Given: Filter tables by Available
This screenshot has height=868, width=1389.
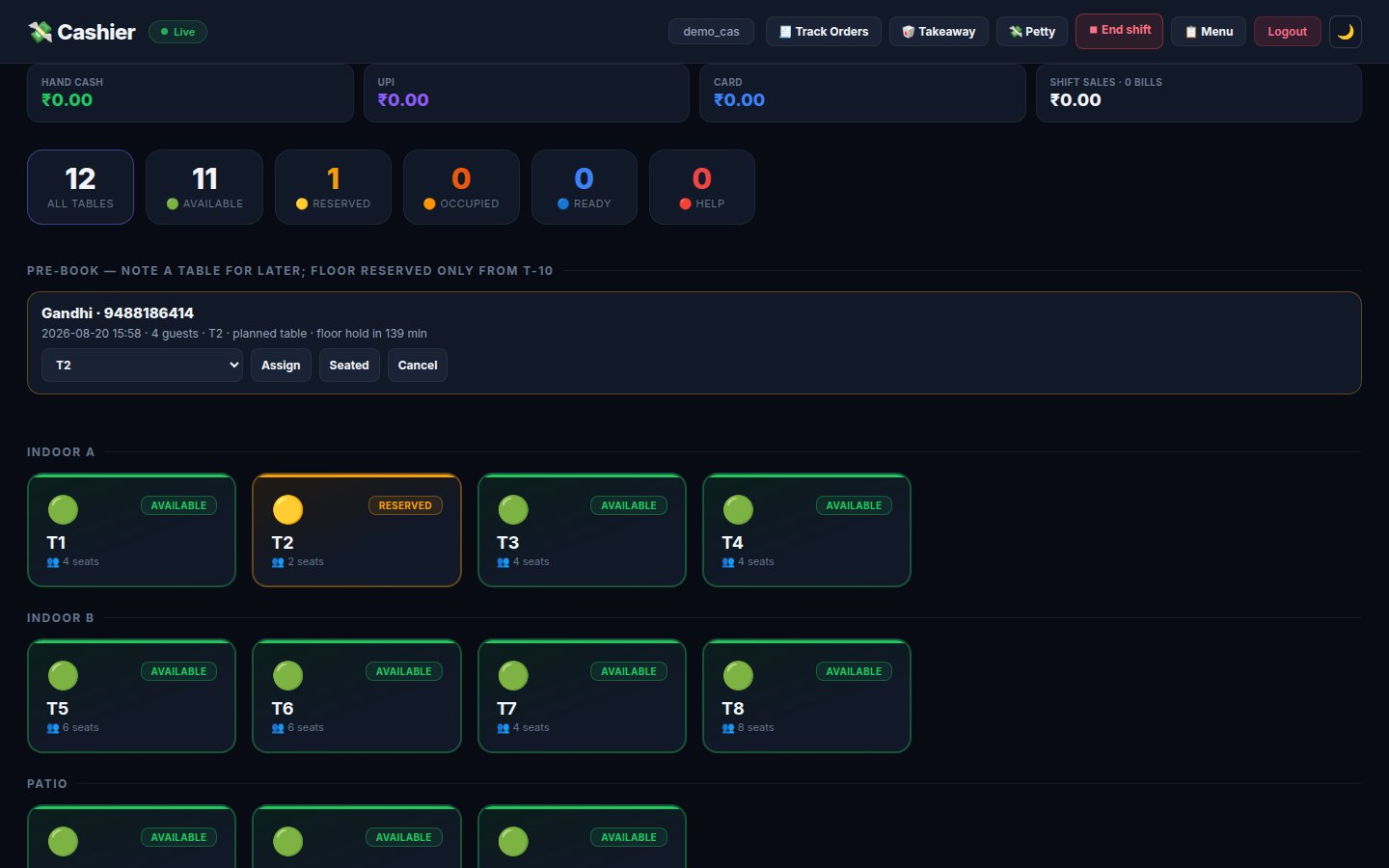Looking at the screenshot, I should 204,187.
